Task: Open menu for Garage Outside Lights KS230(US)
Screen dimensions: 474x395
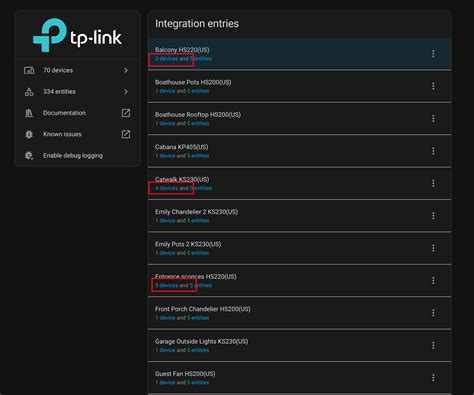Action: coord(433,345)
